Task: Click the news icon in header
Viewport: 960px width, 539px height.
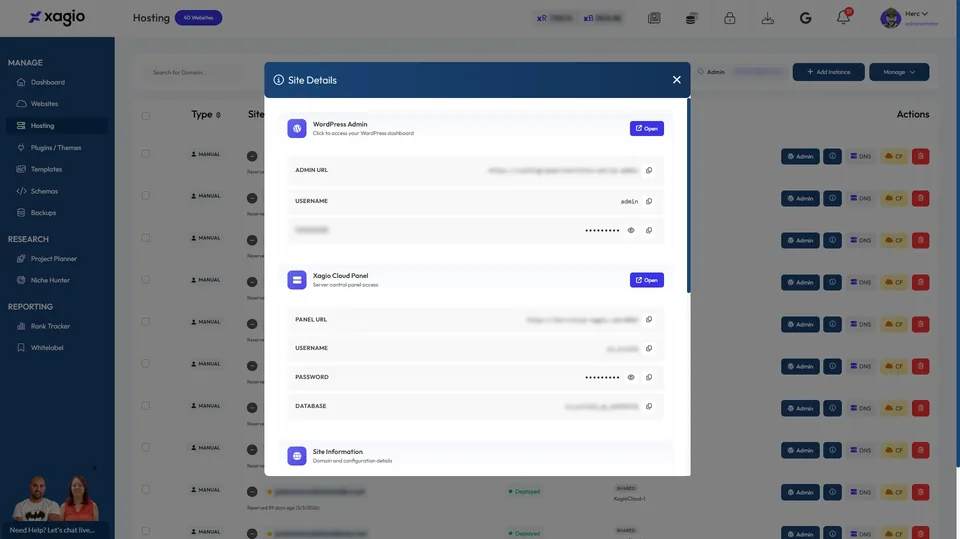Action: tap(654, 18)
